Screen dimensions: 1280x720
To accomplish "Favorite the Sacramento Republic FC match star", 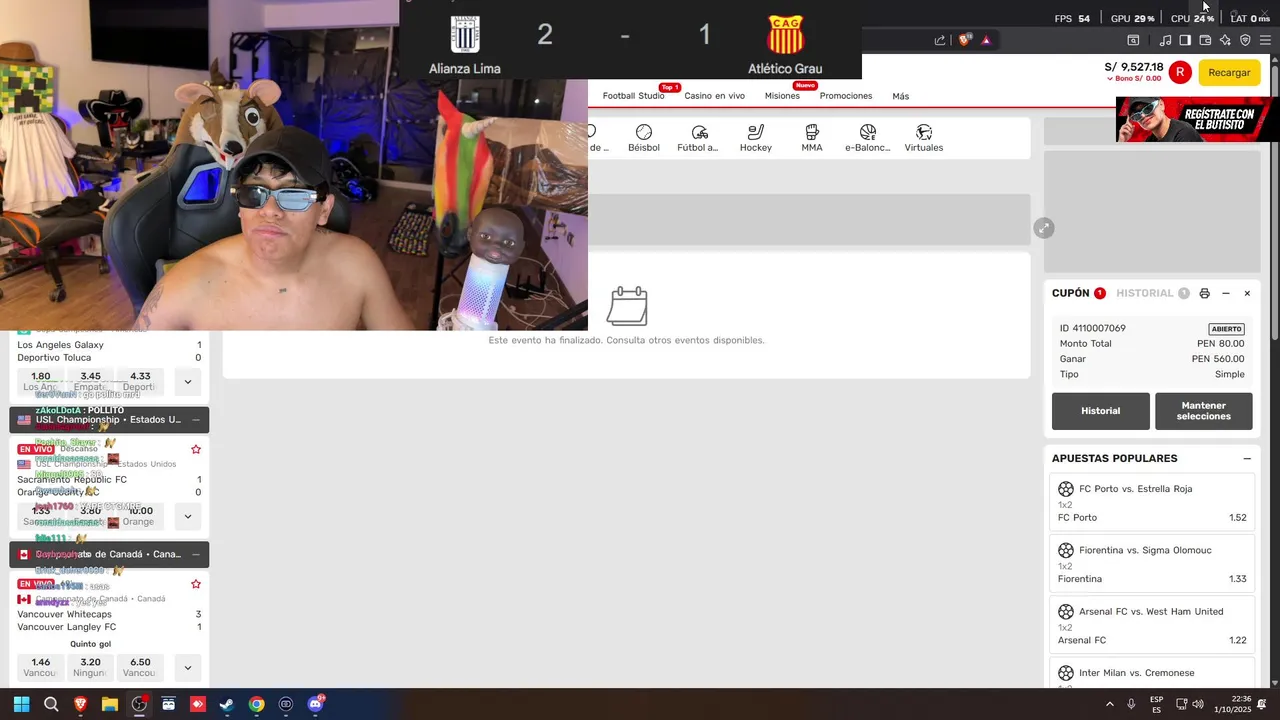I will pos(196,449).
